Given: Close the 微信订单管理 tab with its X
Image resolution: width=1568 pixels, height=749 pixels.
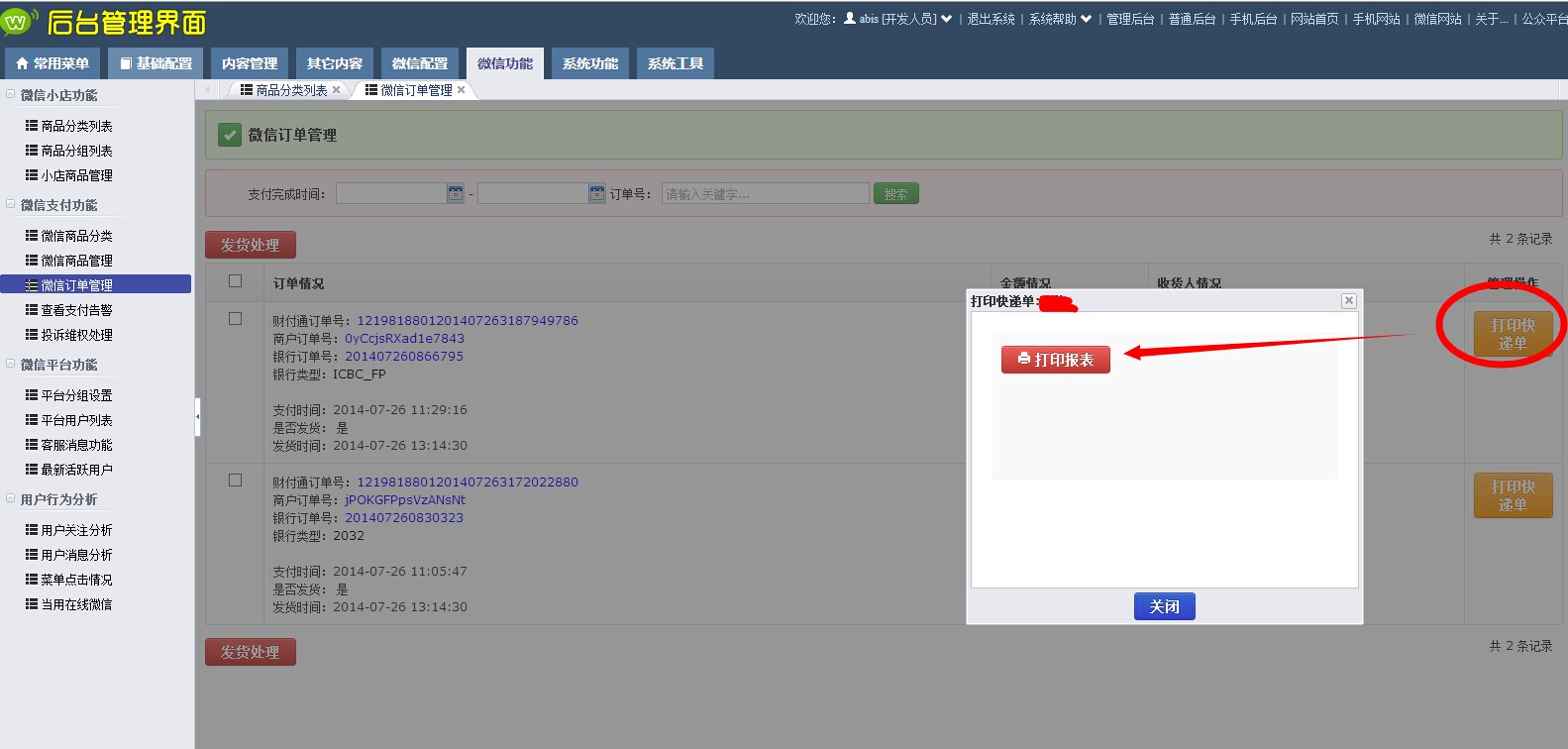Looking at the screenshot, I should click(462, 90).
